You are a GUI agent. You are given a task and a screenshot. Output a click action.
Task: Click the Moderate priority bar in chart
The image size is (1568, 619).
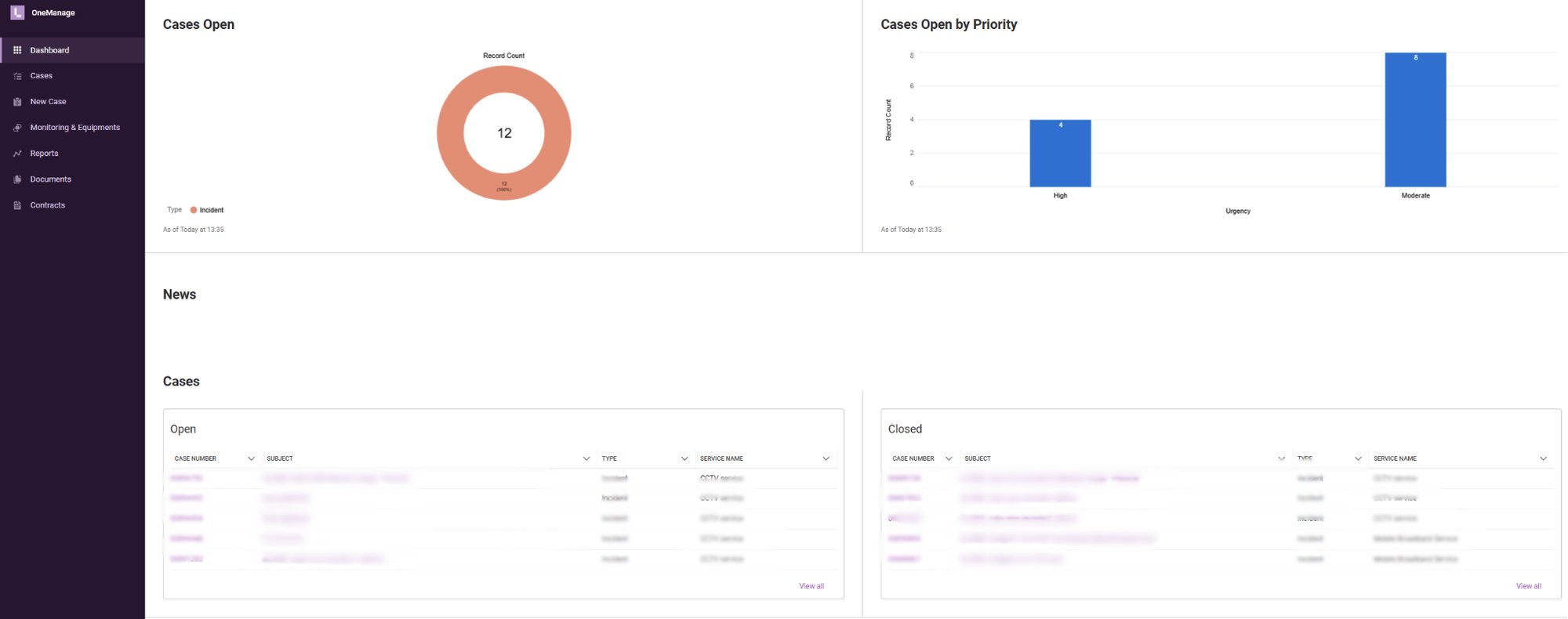pyautogui.click(x=1415, y=120)
